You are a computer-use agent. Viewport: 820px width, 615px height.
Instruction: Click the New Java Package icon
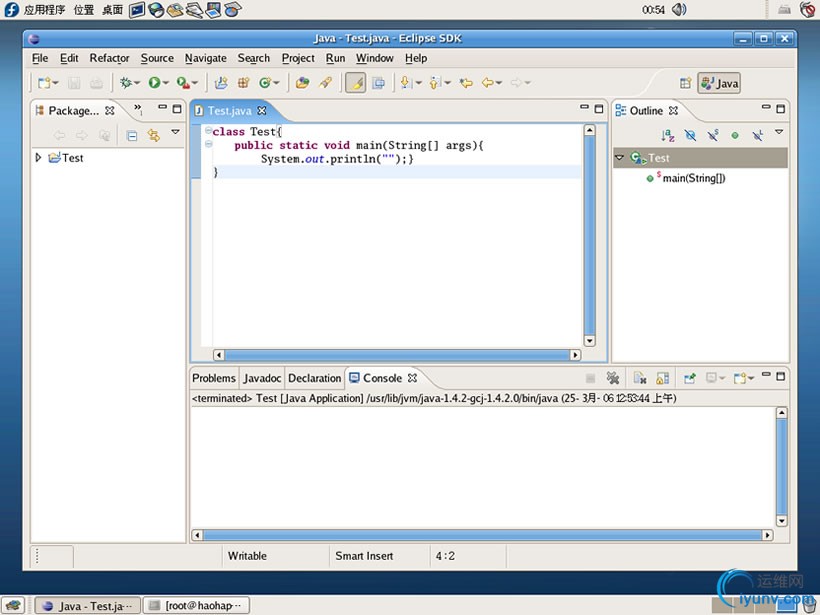243,83
